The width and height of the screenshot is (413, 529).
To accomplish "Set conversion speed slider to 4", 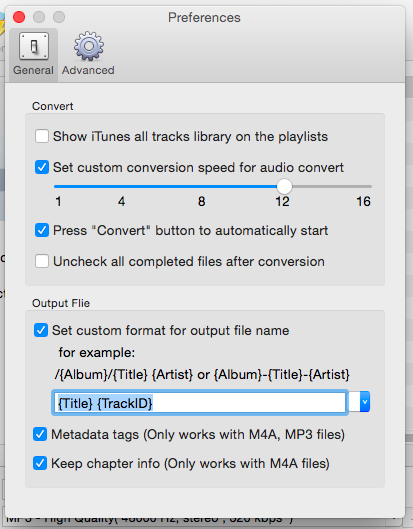I will [121, 186].
